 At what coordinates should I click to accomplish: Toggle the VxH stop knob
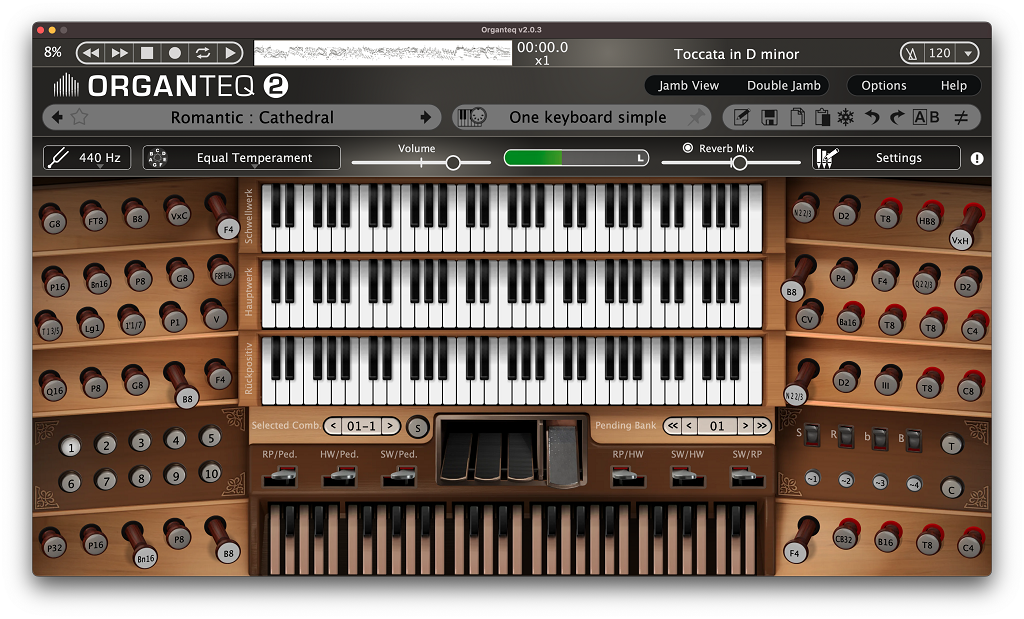point(960,240)
